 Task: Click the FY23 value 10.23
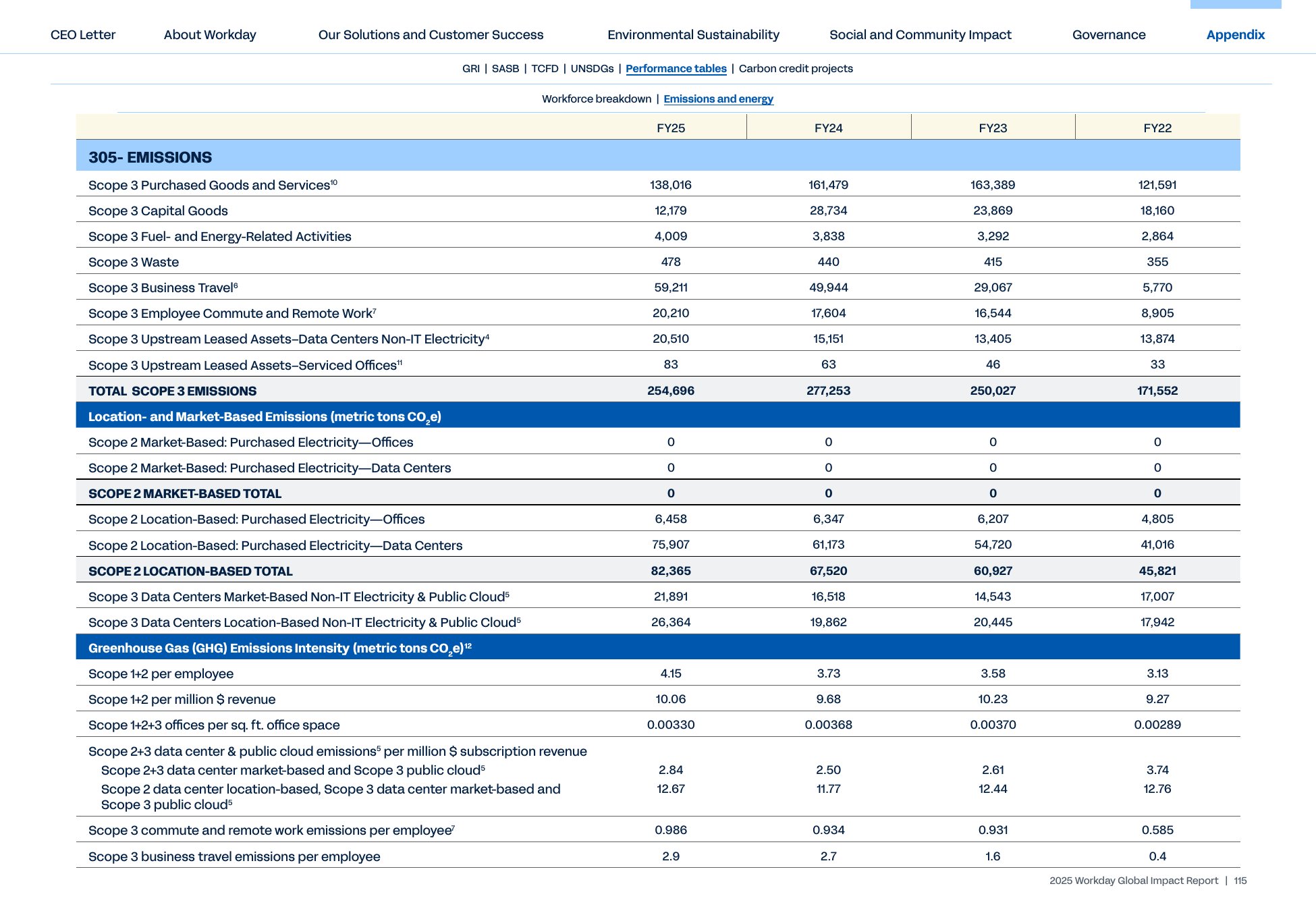(x=993, y=699)
